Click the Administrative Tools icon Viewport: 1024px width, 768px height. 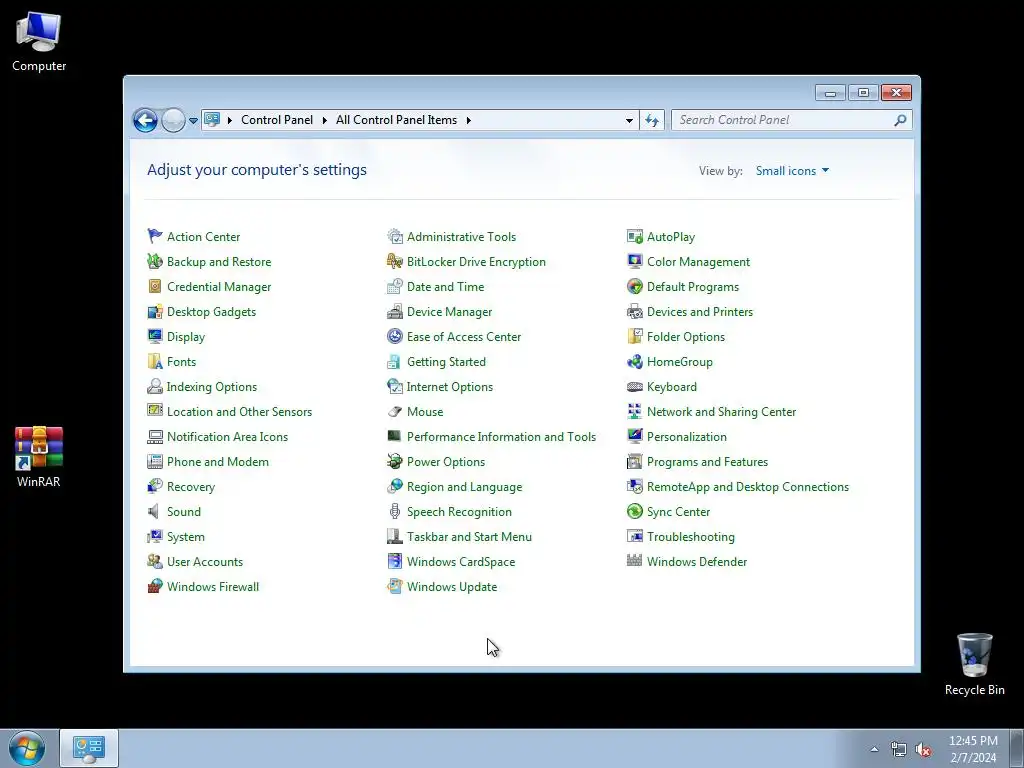[394, 236]
